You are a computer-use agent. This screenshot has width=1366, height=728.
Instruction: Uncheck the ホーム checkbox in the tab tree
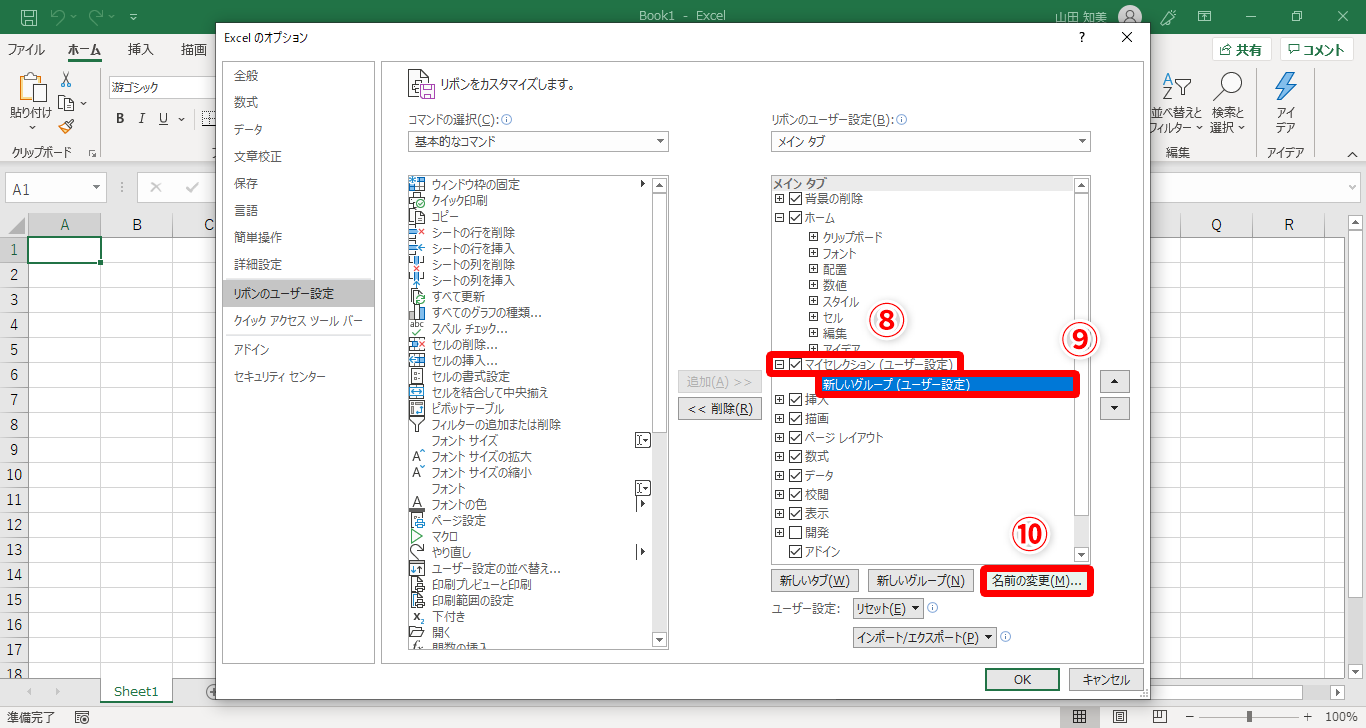point(796,218)
